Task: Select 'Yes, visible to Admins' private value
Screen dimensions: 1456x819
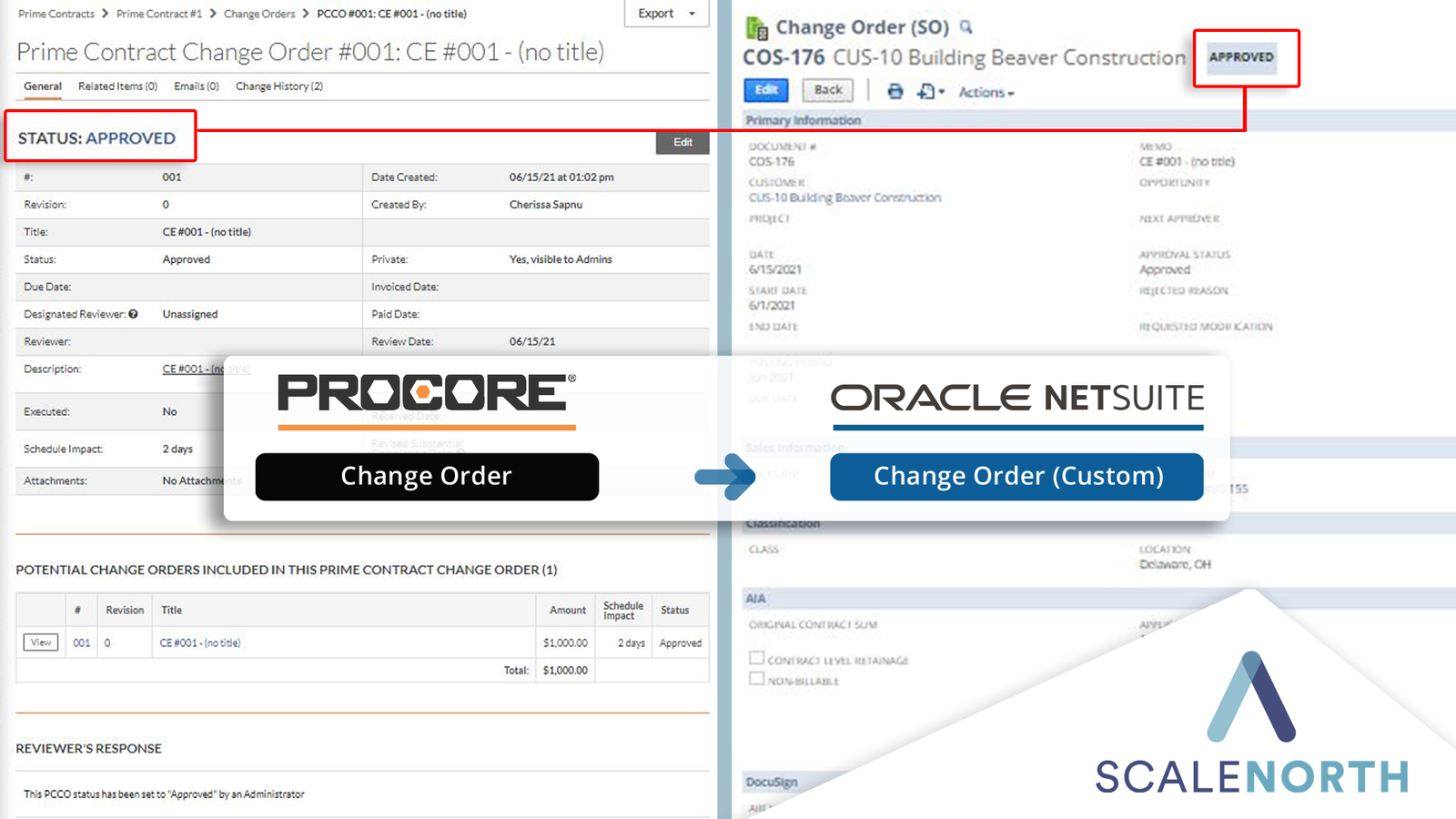Action: [x=561, y=259]
